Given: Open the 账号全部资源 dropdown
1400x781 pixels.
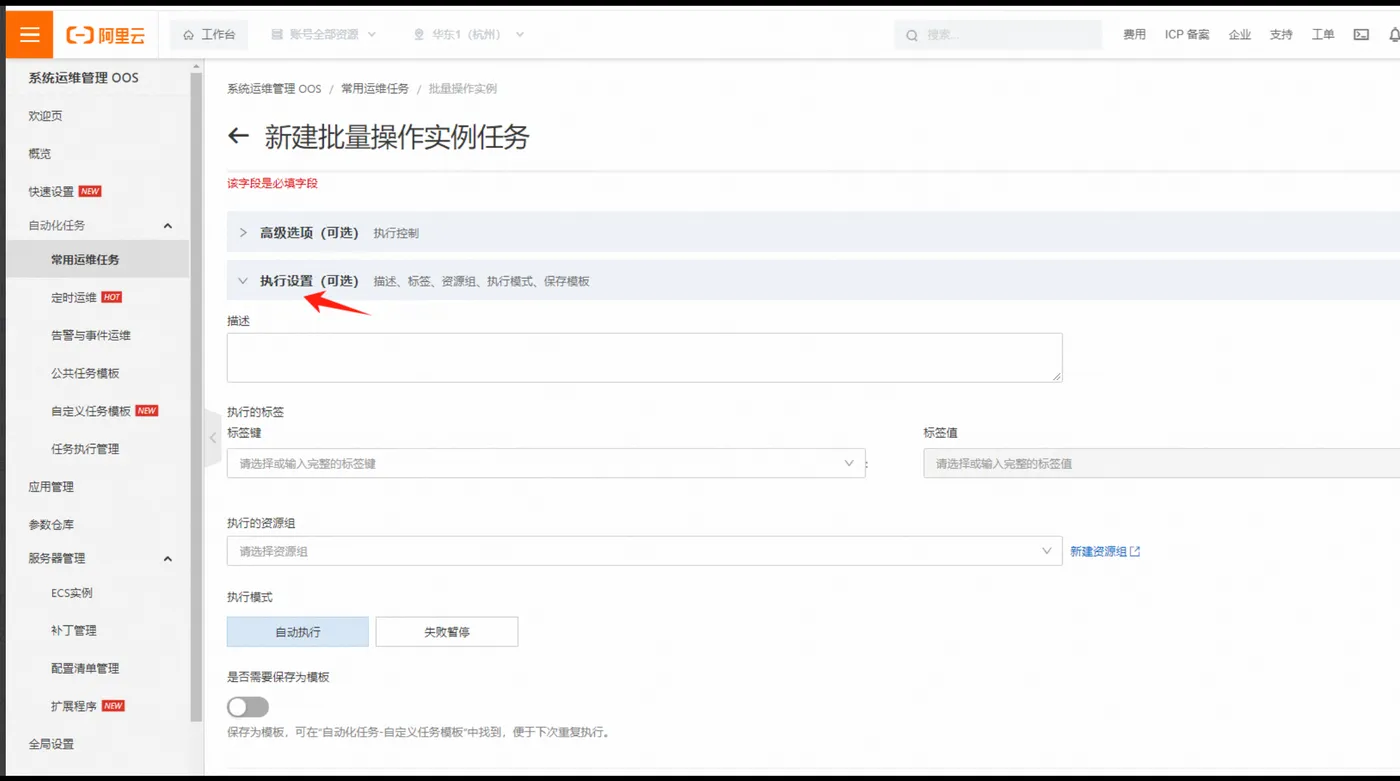Looking at the screenshot, I should click(x=325, y=35).
